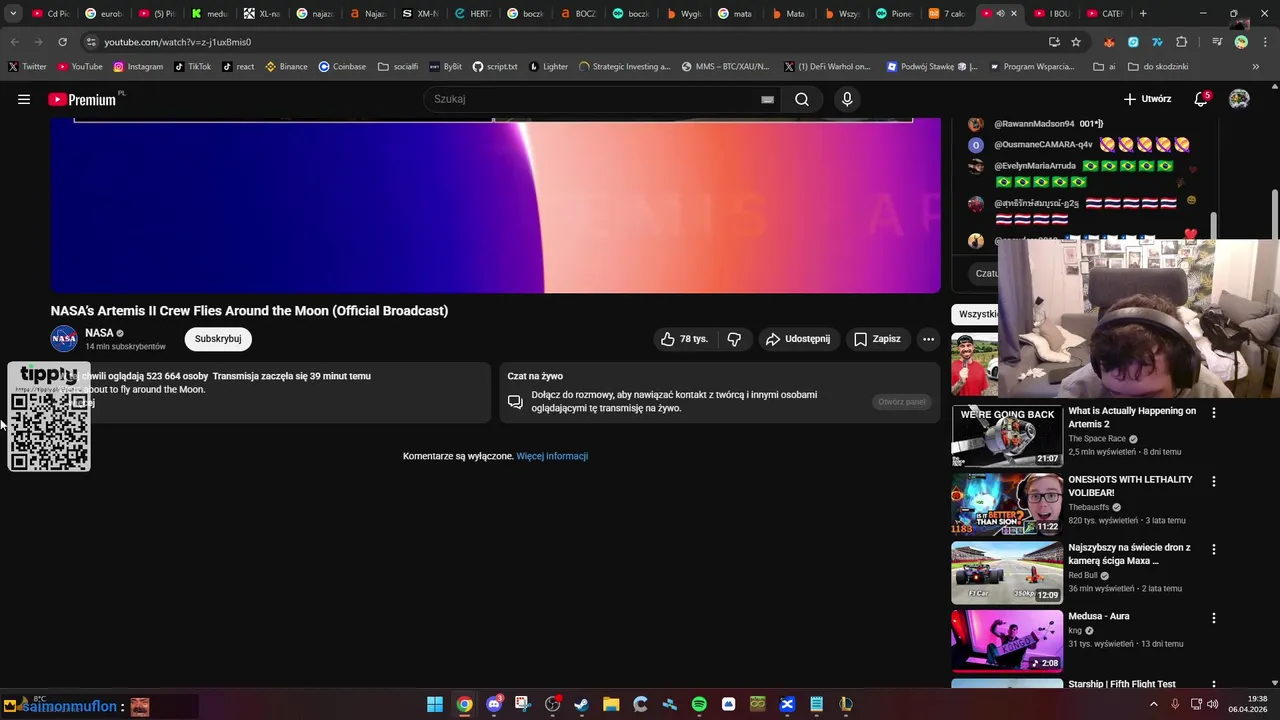Open Spotify from the taskbar
Image resolution: width=1280 pixels, height=720 pixels.
tap(699, 704)
